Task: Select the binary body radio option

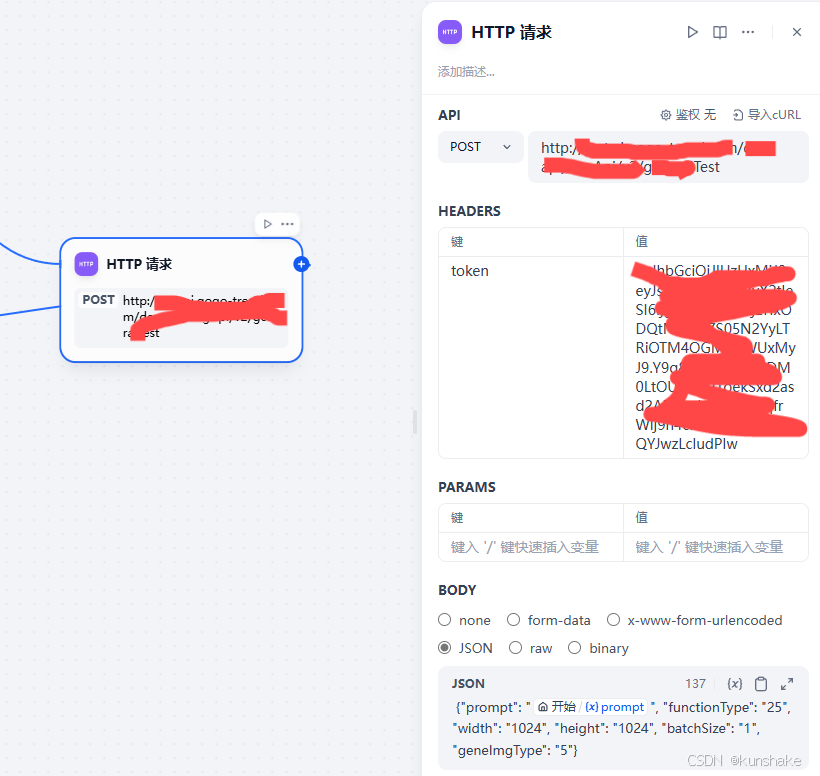Action: (x=598, y=648)
